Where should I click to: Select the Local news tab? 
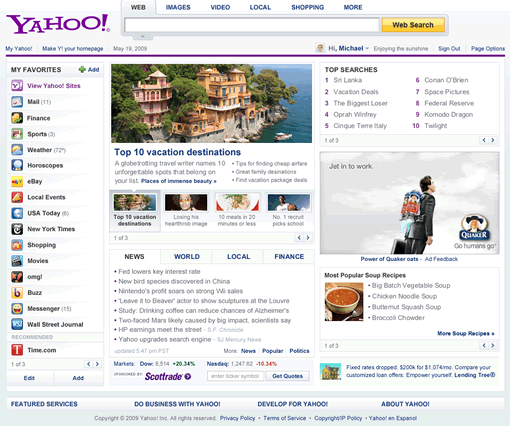pyautogui.click(x=238, y=257)
